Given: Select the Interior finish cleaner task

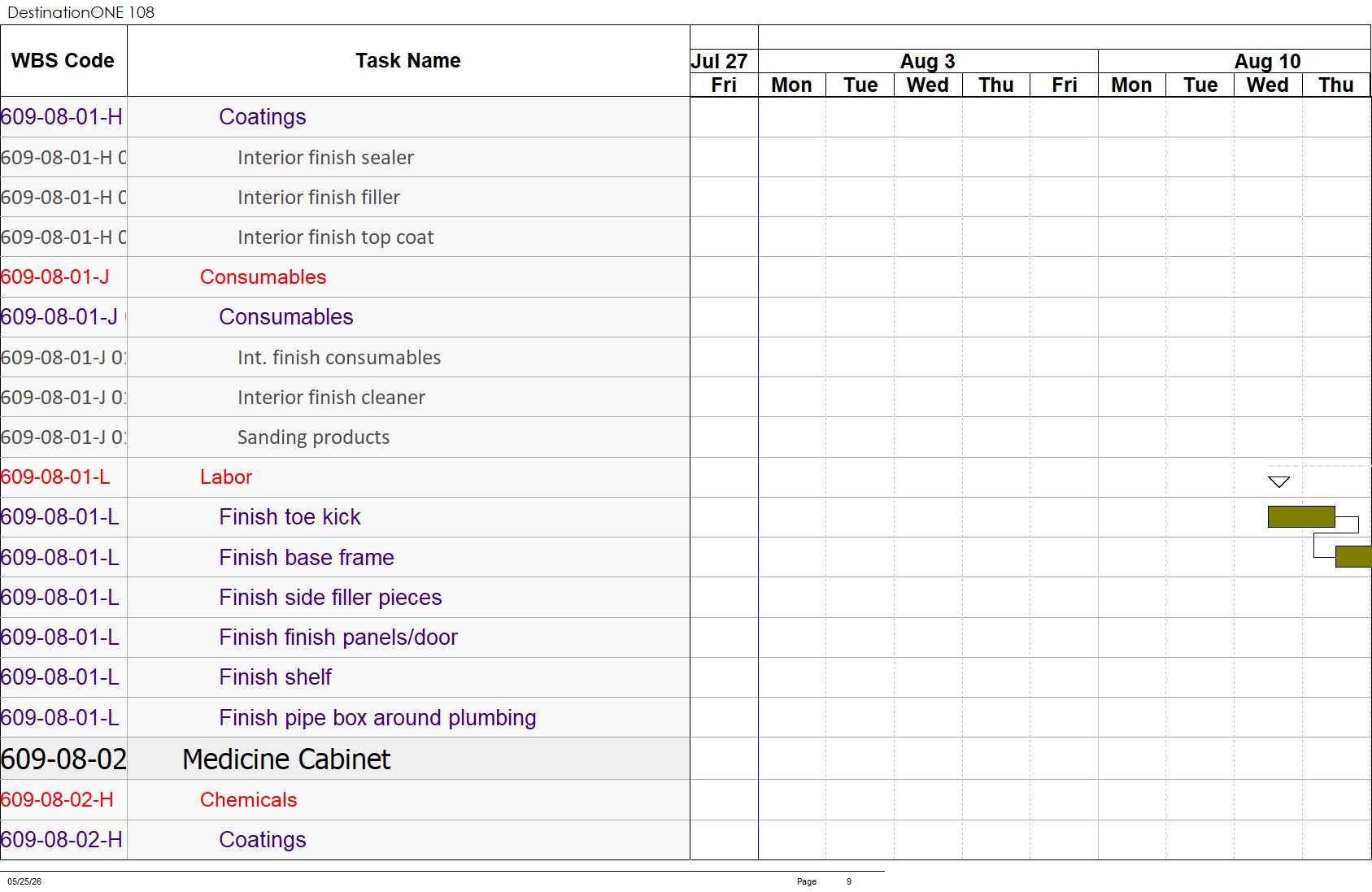Looking at the screenshot, I should [331, 398].
